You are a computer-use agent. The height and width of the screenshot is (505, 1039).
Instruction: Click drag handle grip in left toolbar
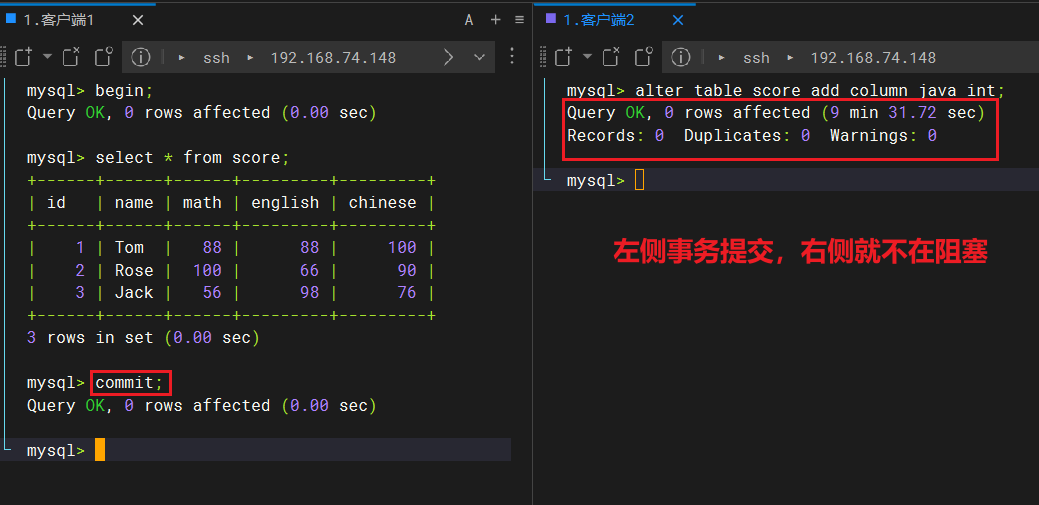click(3, 58)
